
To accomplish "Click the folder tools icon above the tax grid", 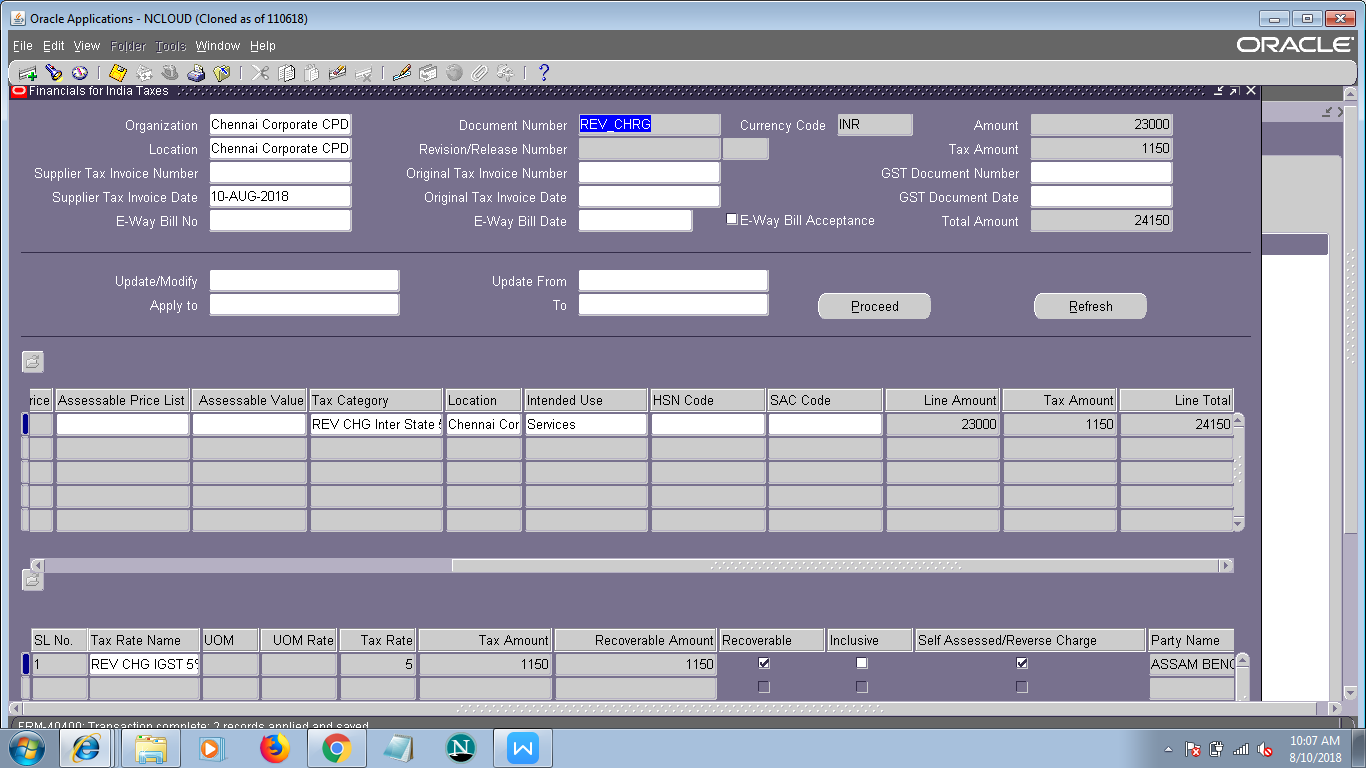I will coord(33,579).
